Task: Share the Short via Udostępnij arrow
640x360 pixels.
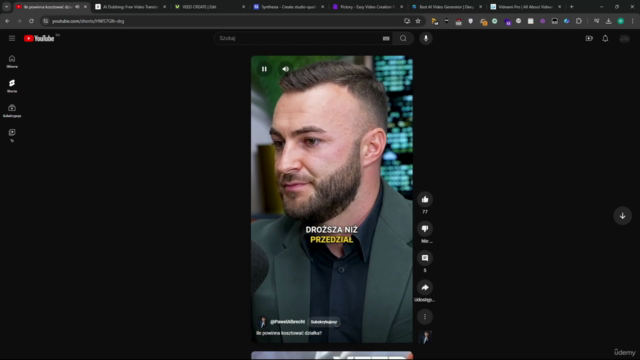Action: [x=425, y=287]
